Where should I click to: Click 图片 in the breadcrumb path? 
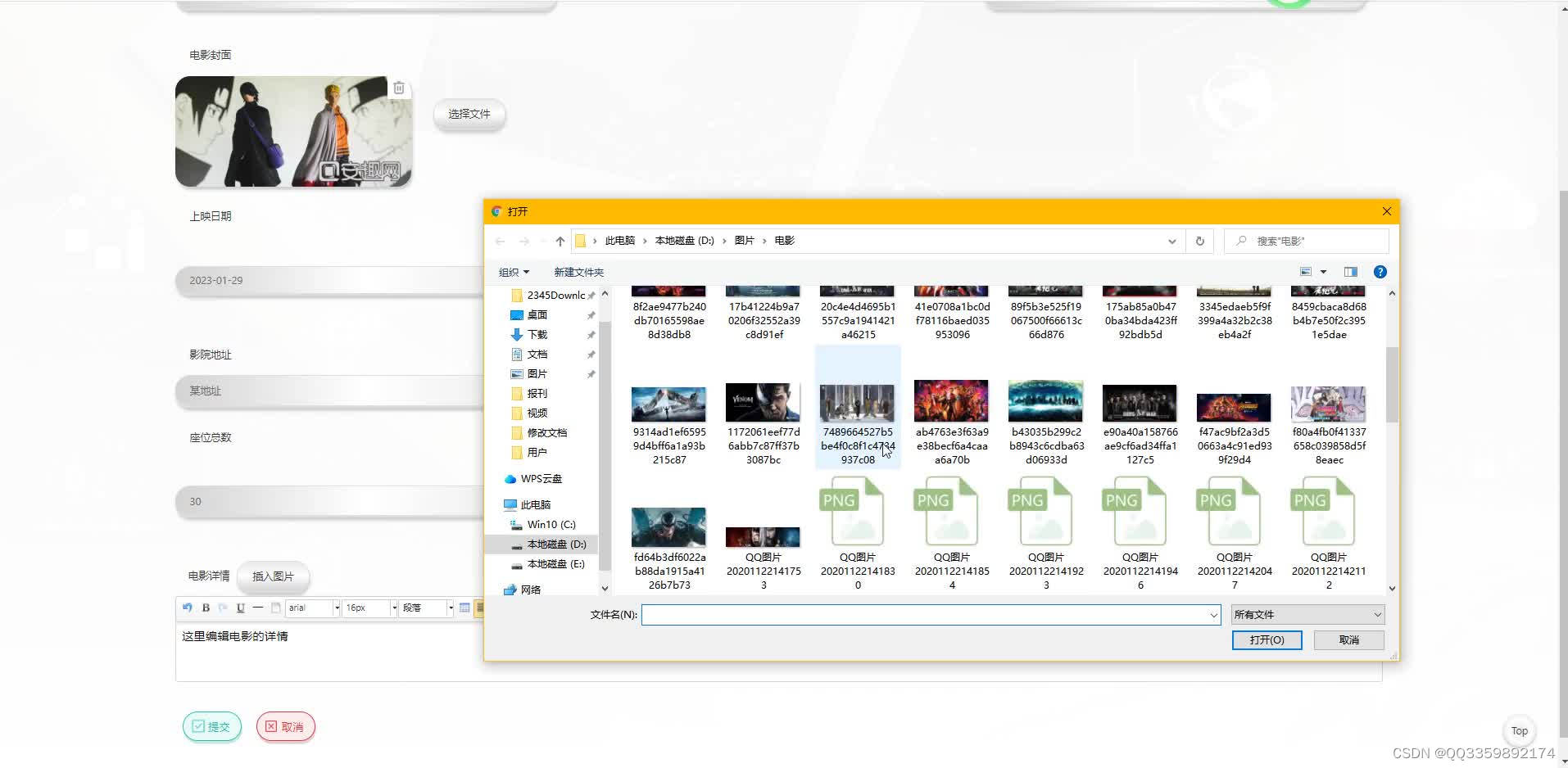click(745, 241)
